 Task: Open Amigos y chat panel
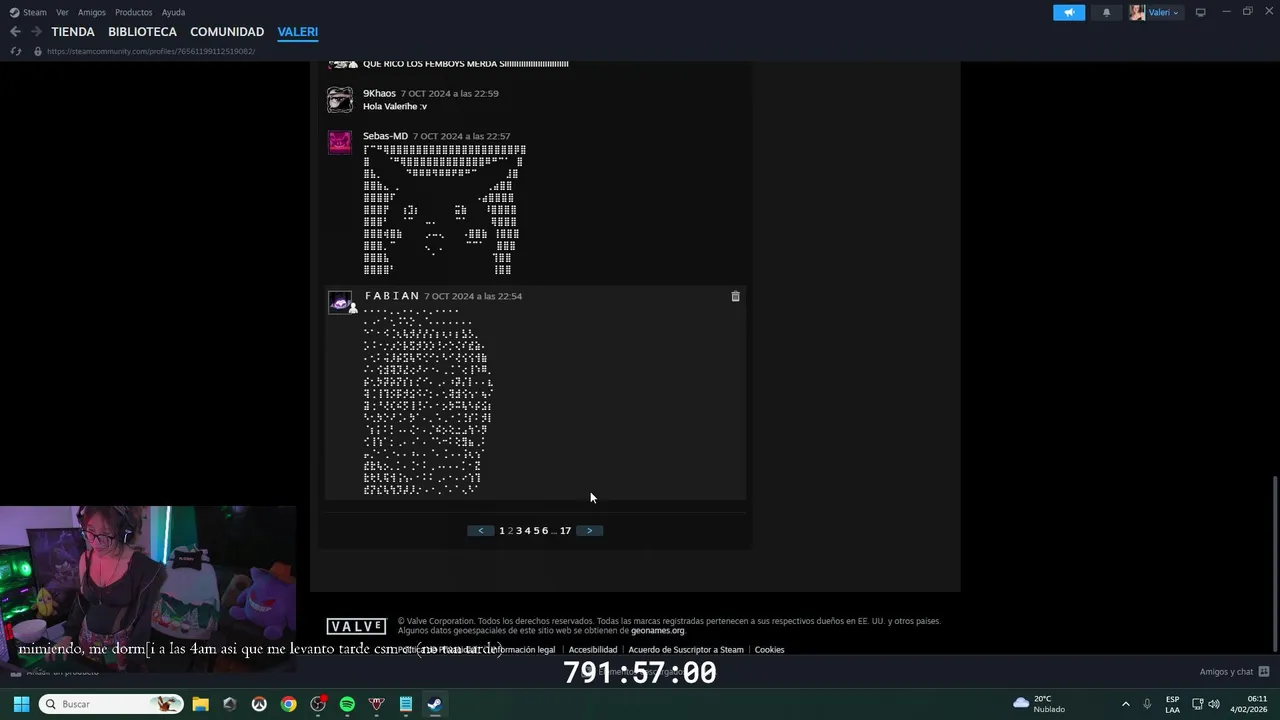[x=1234, y=672]
